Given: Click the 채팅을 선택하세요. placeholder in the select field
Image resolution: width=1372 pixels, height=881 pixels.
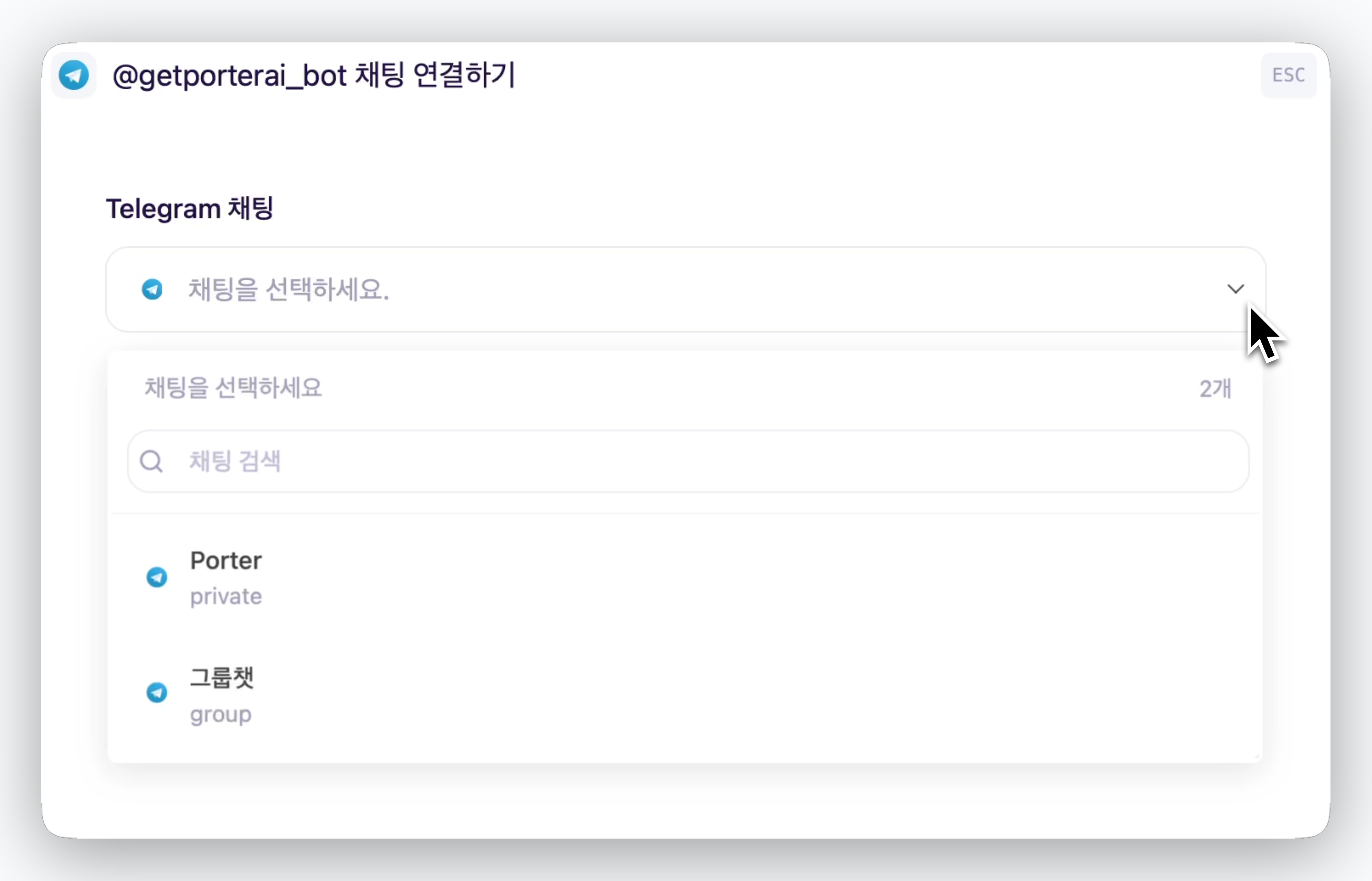Looking at the screenshot, I should click(x=289, y=290).
